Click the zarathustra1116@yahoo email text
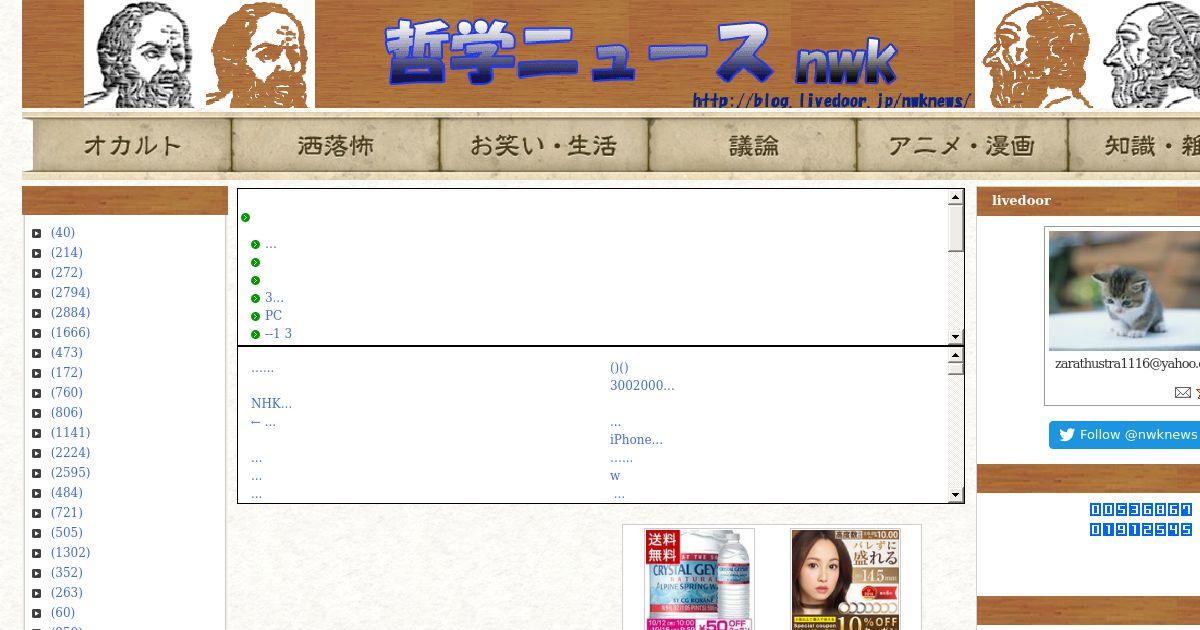Viewport: 1200px width, 630px height. pos(1127,364)
